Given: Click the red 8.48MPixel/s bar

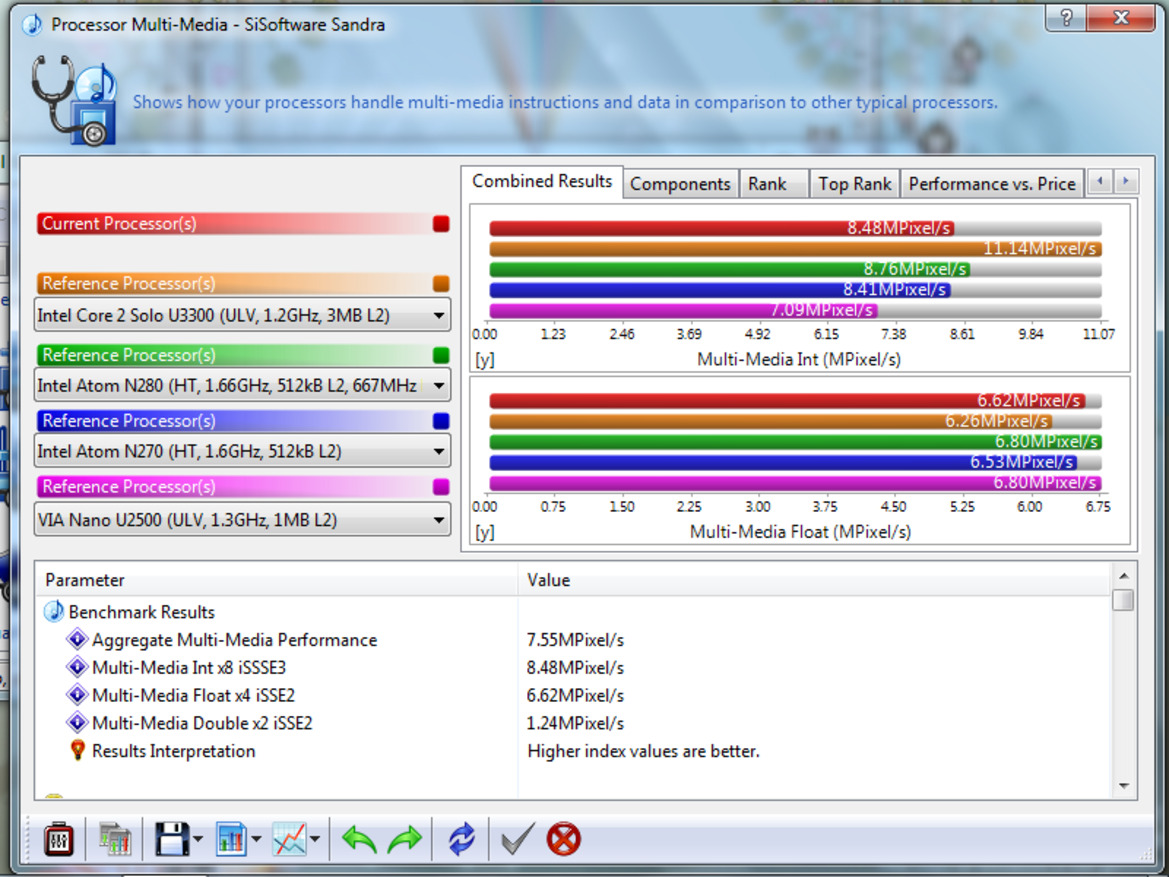Looking at the screenshot, I should click(722, 228).
